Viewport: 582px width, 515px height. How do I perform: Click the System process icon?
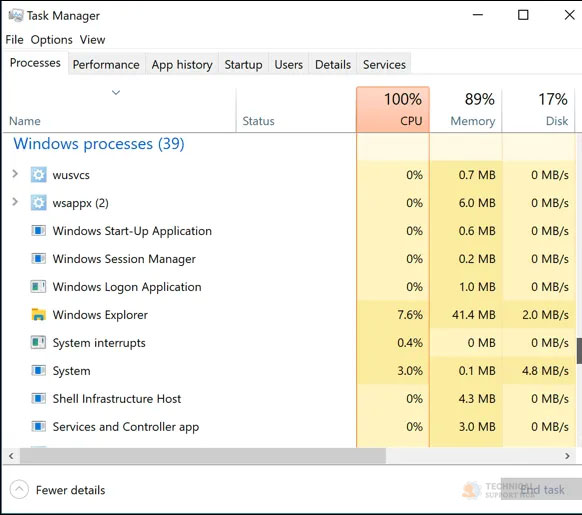coord(38,371)
